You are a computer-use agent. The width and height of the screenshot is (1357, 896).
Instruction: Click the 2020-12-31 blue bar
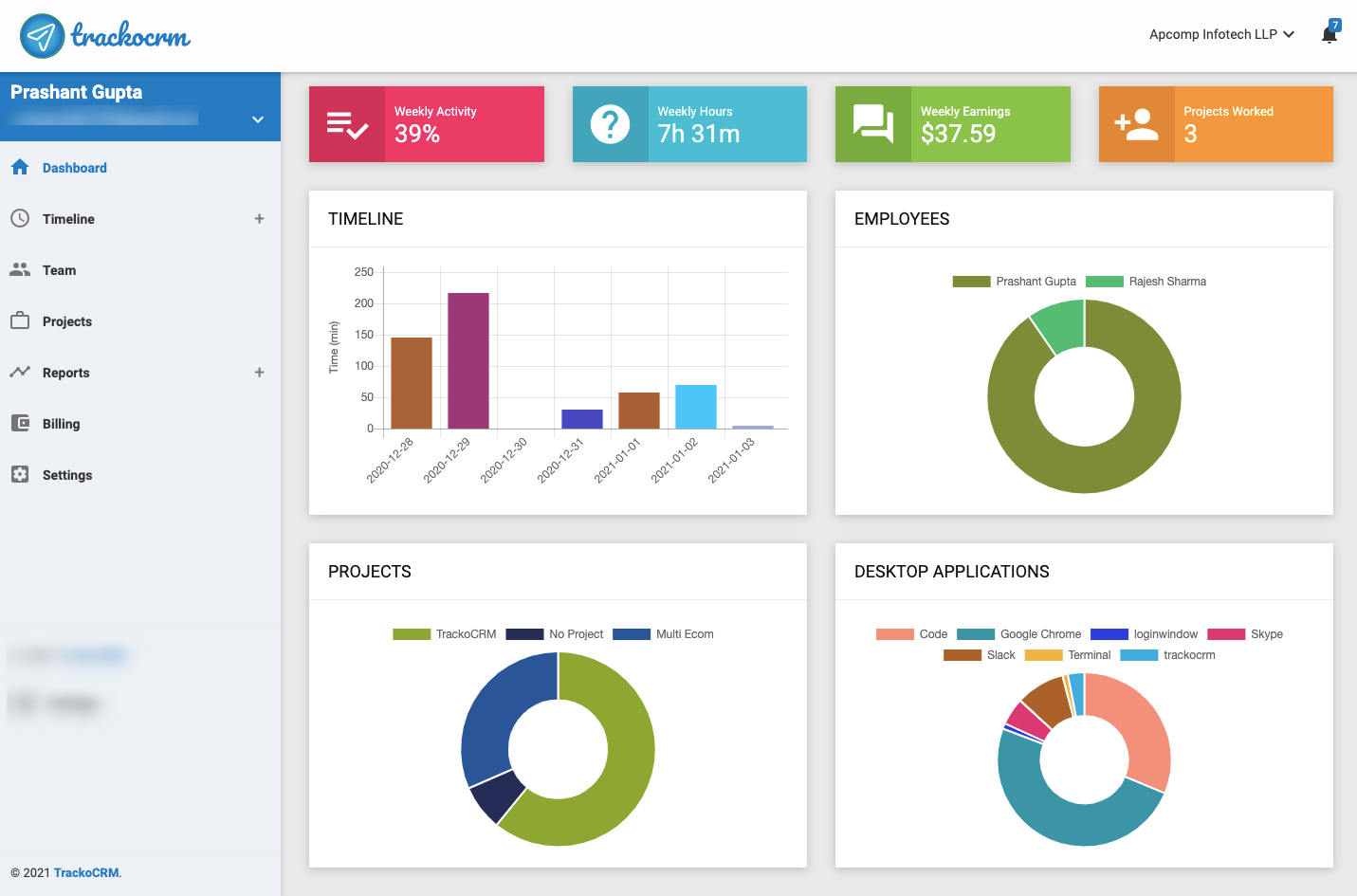click(582, 419)
